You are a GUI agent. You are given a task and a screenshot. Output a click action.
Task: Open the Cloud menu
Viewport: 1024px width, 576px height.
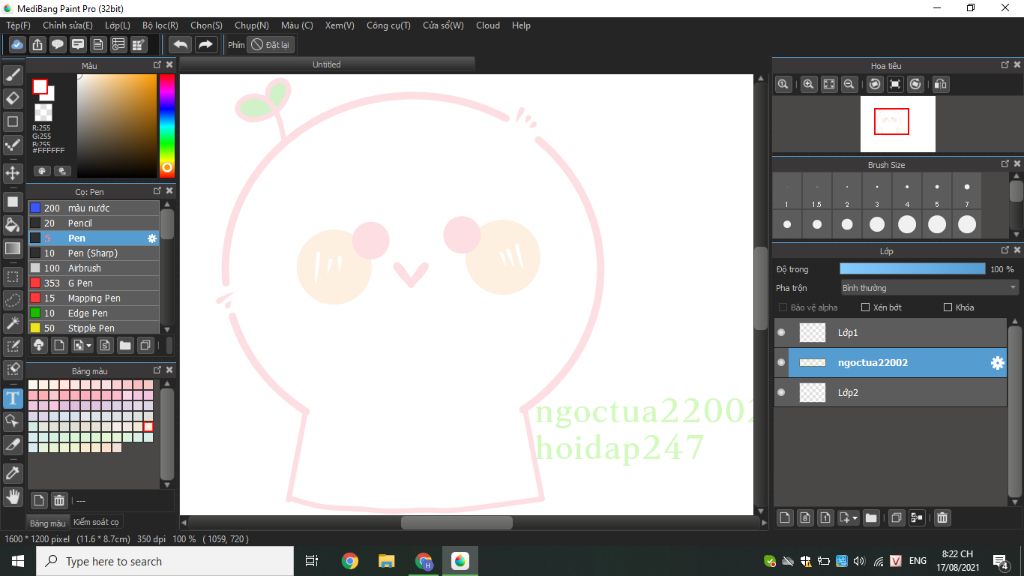[488, 25]
